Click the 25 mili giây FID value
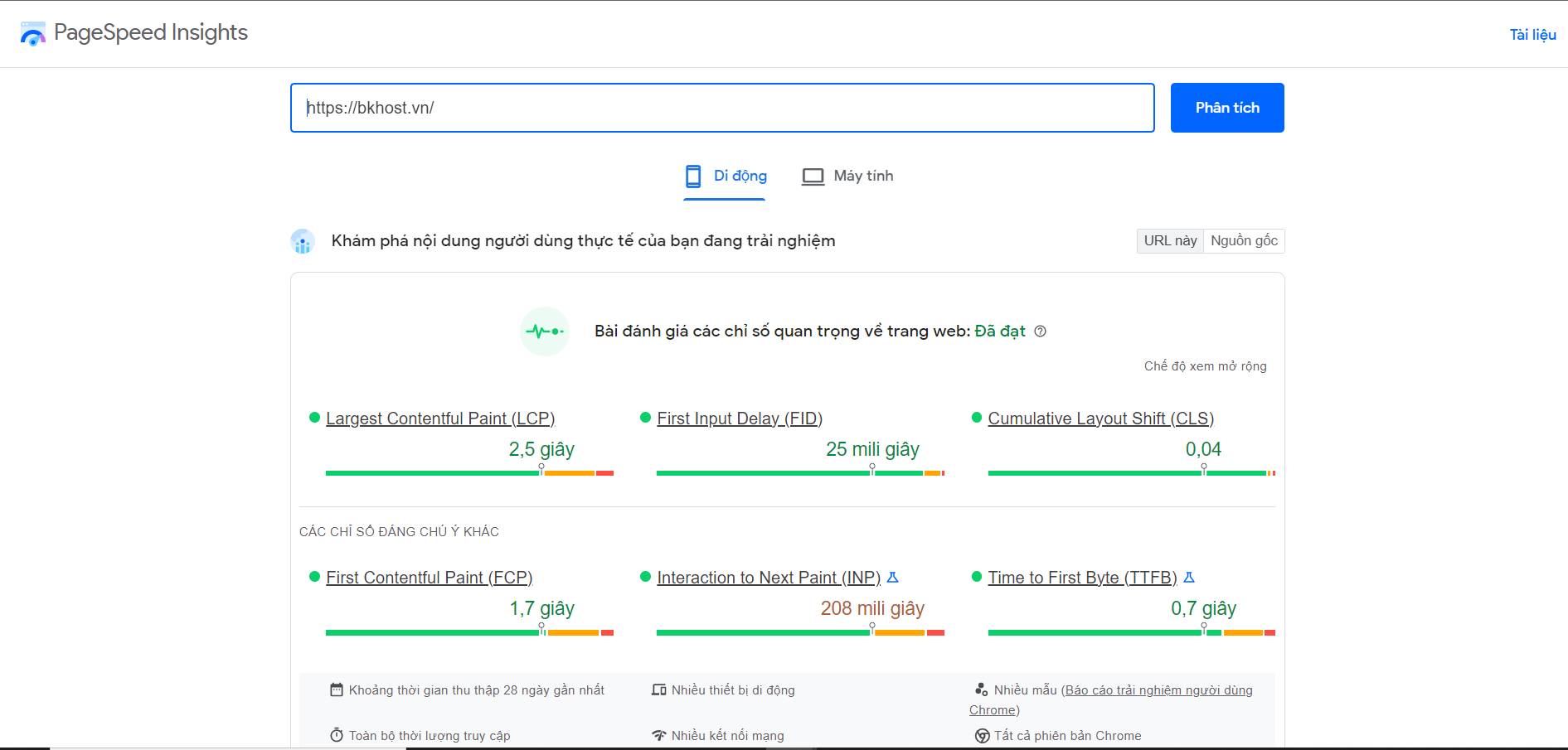 point(872,449)
